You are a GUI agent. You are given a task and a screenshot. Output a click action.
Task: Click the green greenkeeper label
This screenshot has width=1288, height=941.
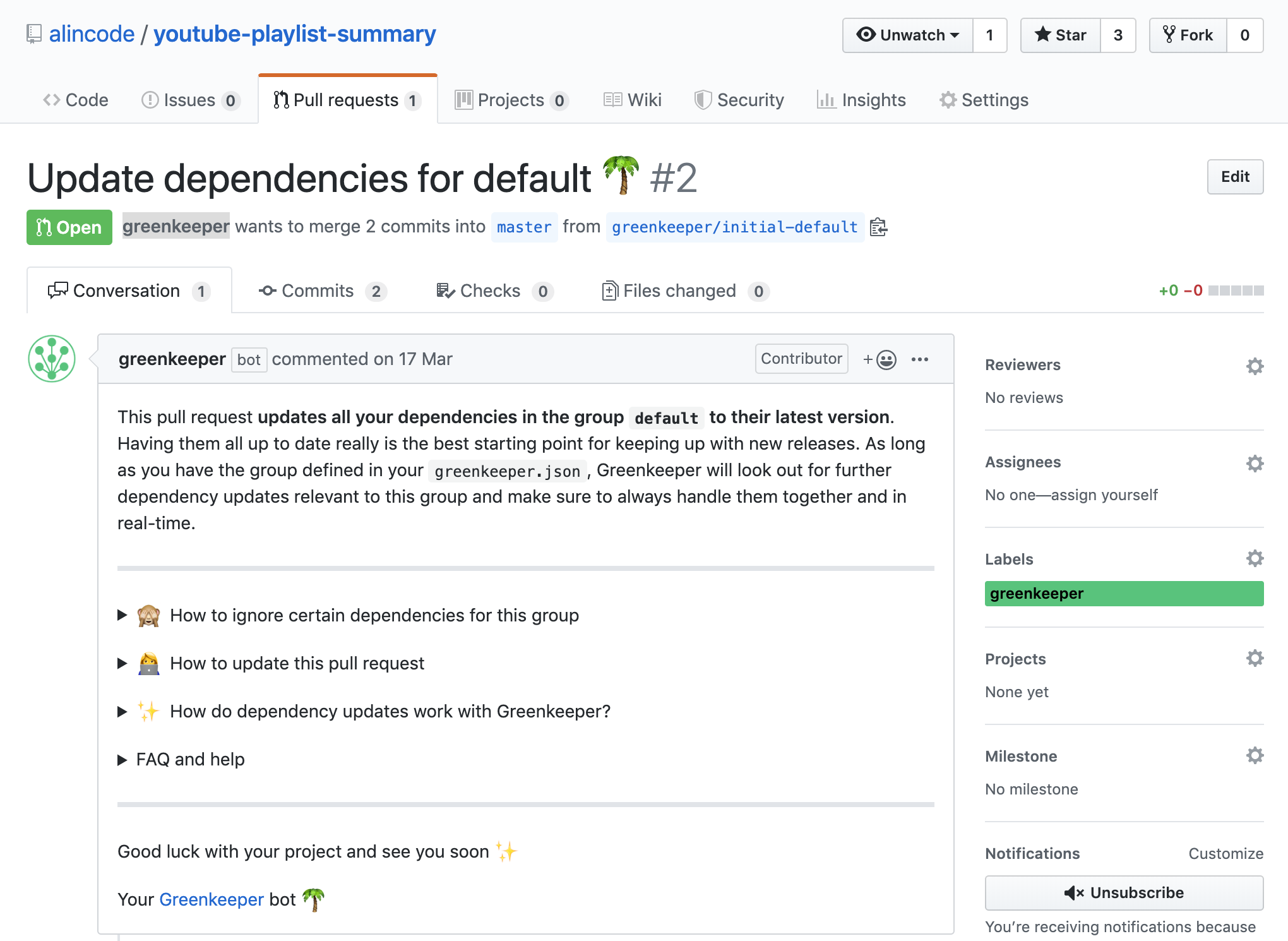coord(1124,594)
